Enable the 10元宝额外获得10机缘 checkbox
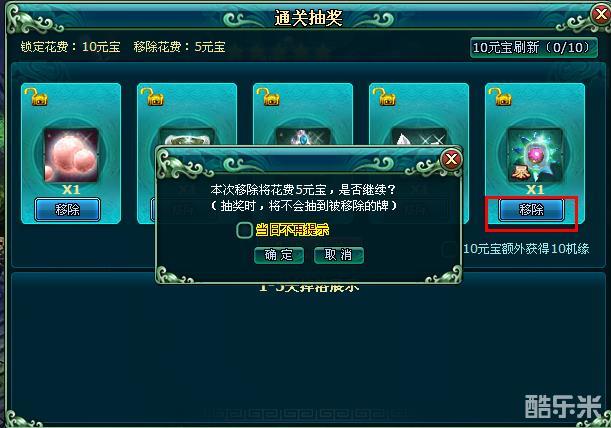611x428 pixels. coord(450,249)
